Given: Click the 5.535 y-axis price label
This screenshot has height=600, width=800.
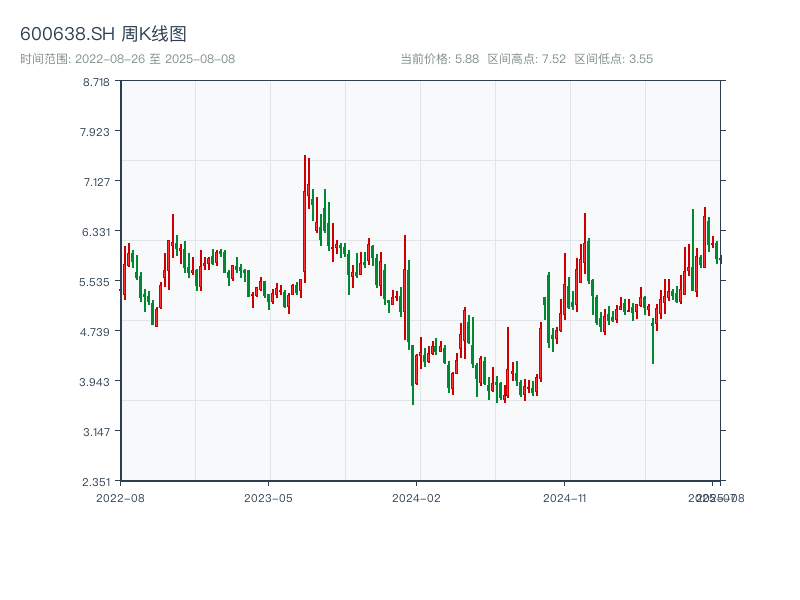Looking at the screenshot, I should 97,281.
